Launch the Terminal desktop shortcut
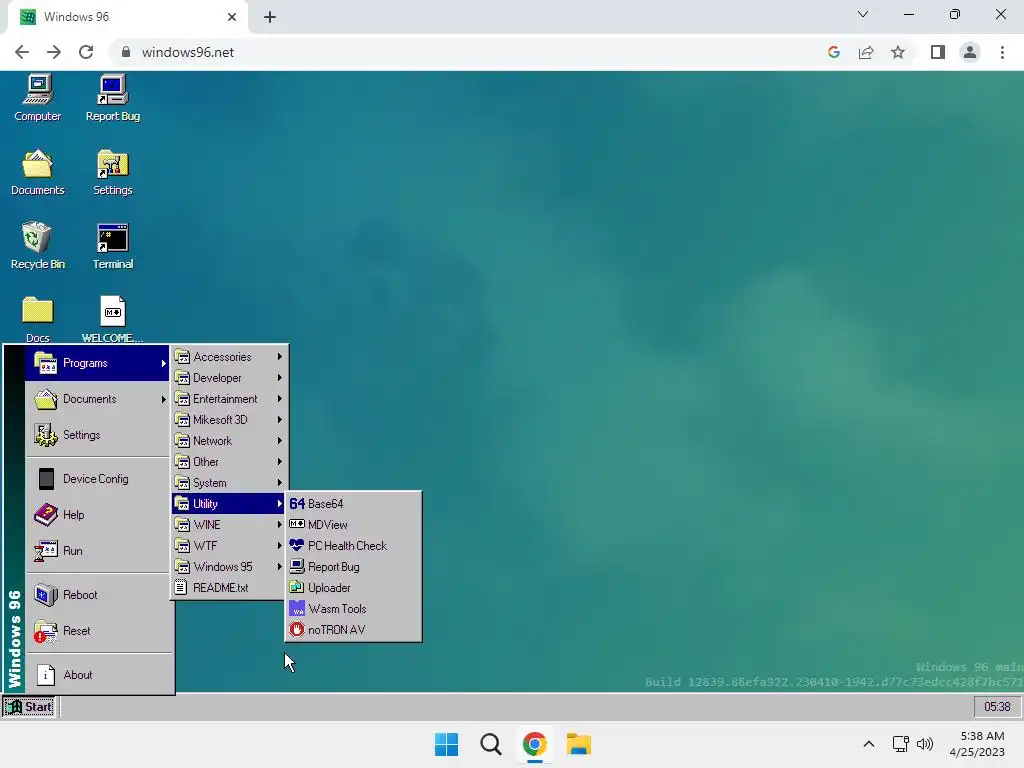 click(x=112, y=246)
